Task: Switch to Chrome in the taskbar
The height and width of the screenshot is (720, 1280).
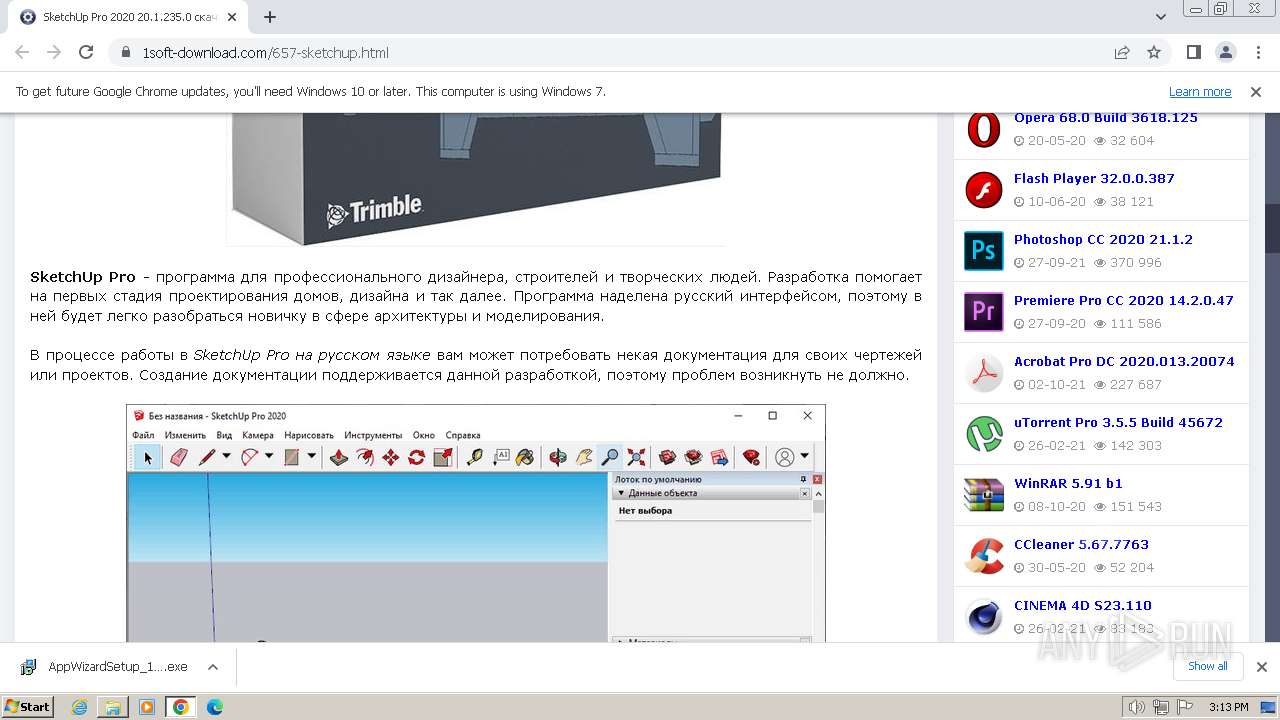Action: pyautogui.click(x=181, y=707)
